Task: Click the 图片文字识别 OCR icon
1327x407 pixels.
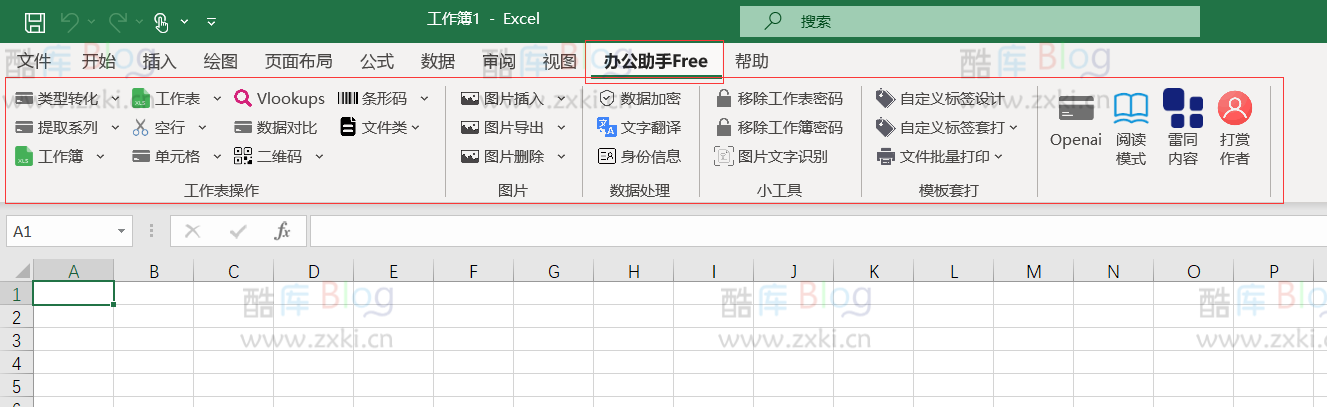Action: point(724,156)
